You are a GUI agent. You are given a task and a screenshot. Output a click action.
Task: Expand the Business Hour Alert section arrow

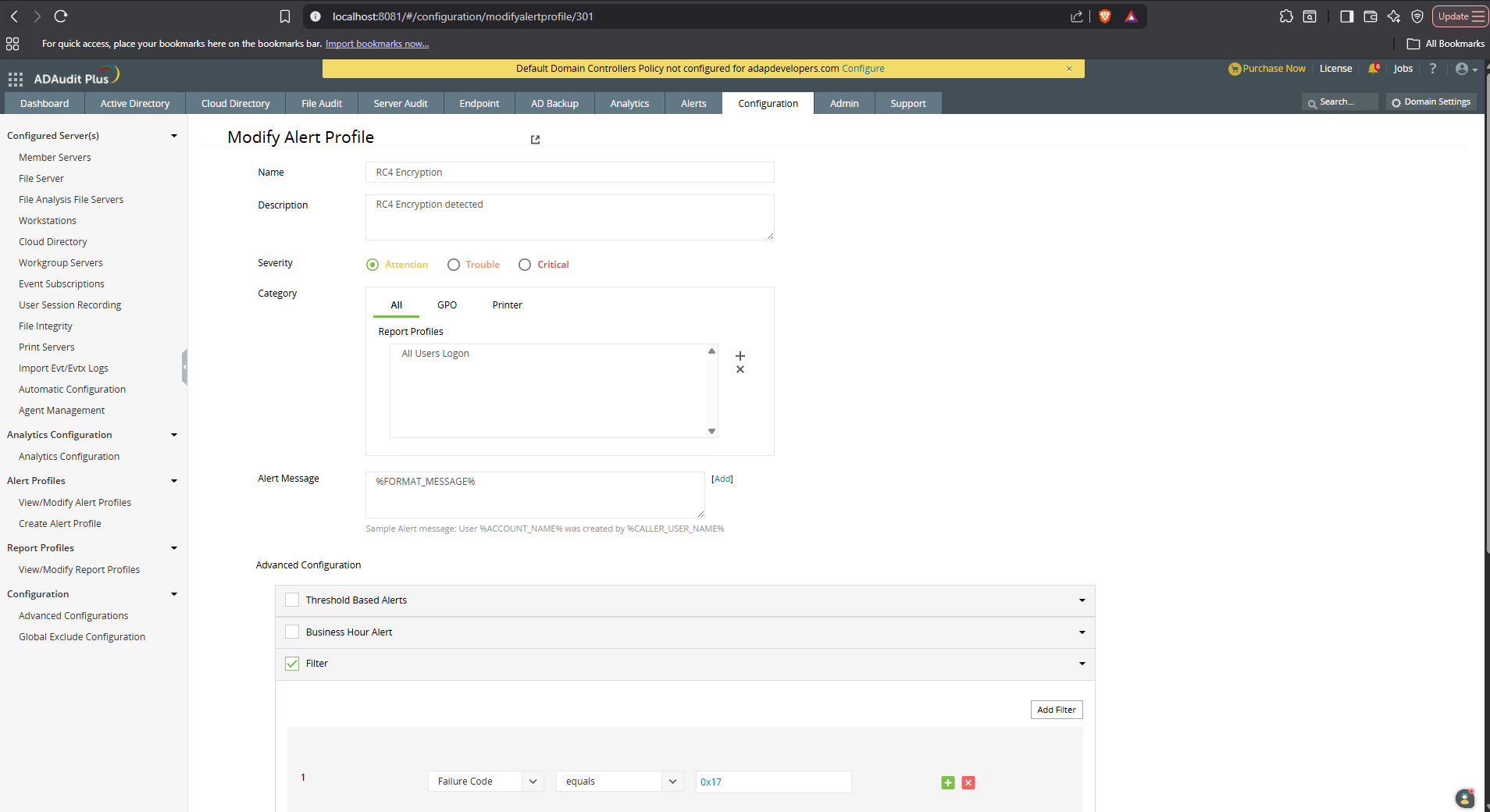[x=1082, y=632]
